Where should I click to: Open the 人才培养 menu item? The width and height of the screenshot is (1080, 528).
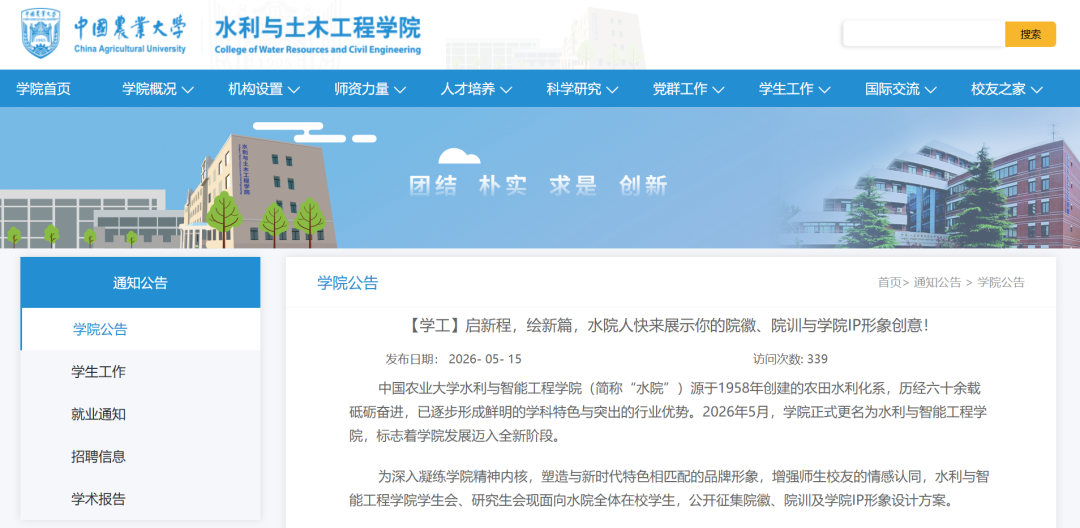pyautogui.click(x=468, y=89)
